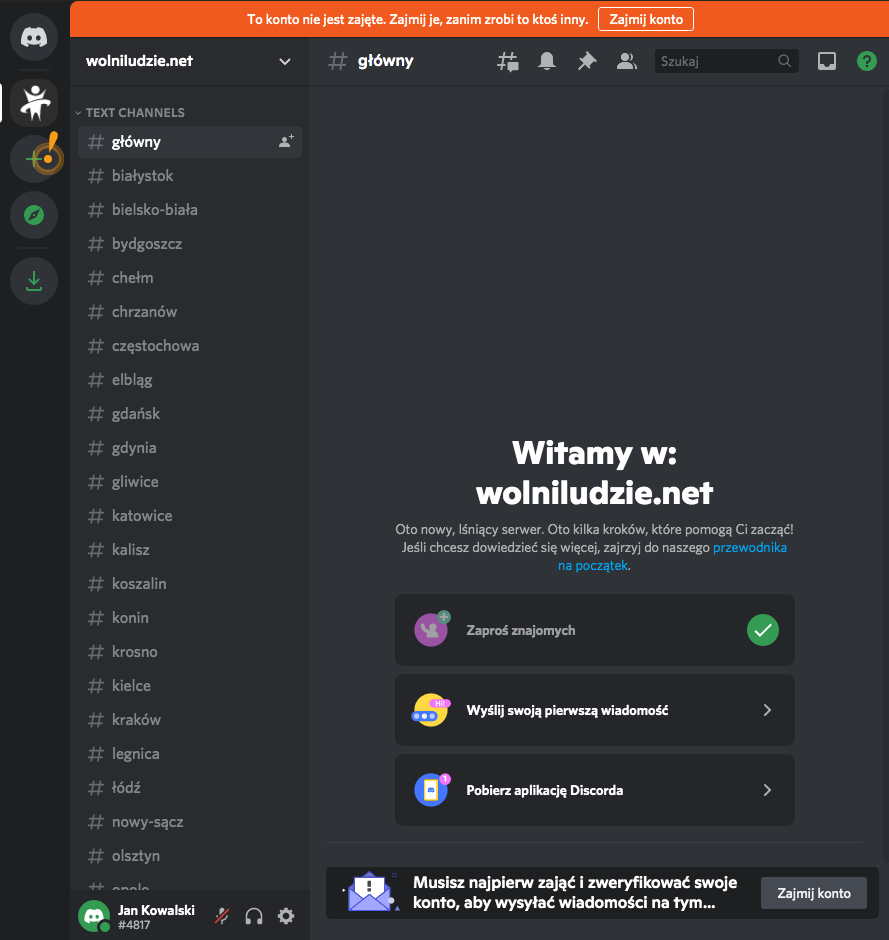Expand 'Wyślij swoją pierwszą wiadomość' step
This screenshot has height=940, width=889.
pyautogui.click(x=595, y=710)
